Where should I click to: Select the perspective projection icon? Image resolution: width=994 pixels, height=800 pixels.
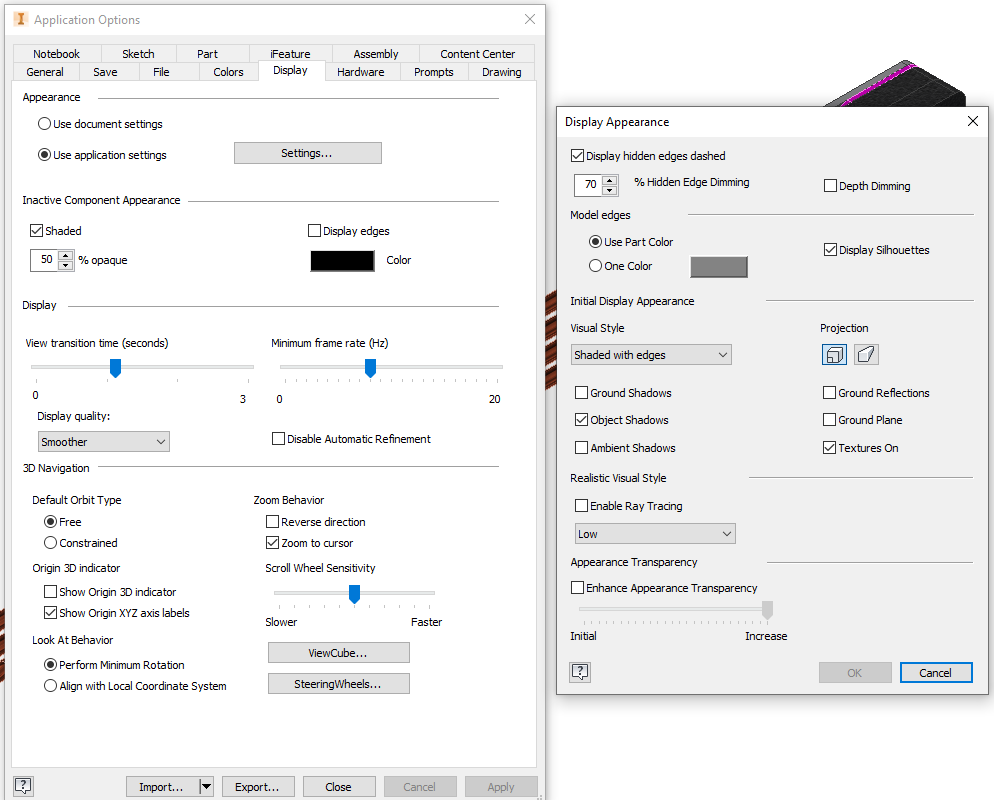coord(866,354)
